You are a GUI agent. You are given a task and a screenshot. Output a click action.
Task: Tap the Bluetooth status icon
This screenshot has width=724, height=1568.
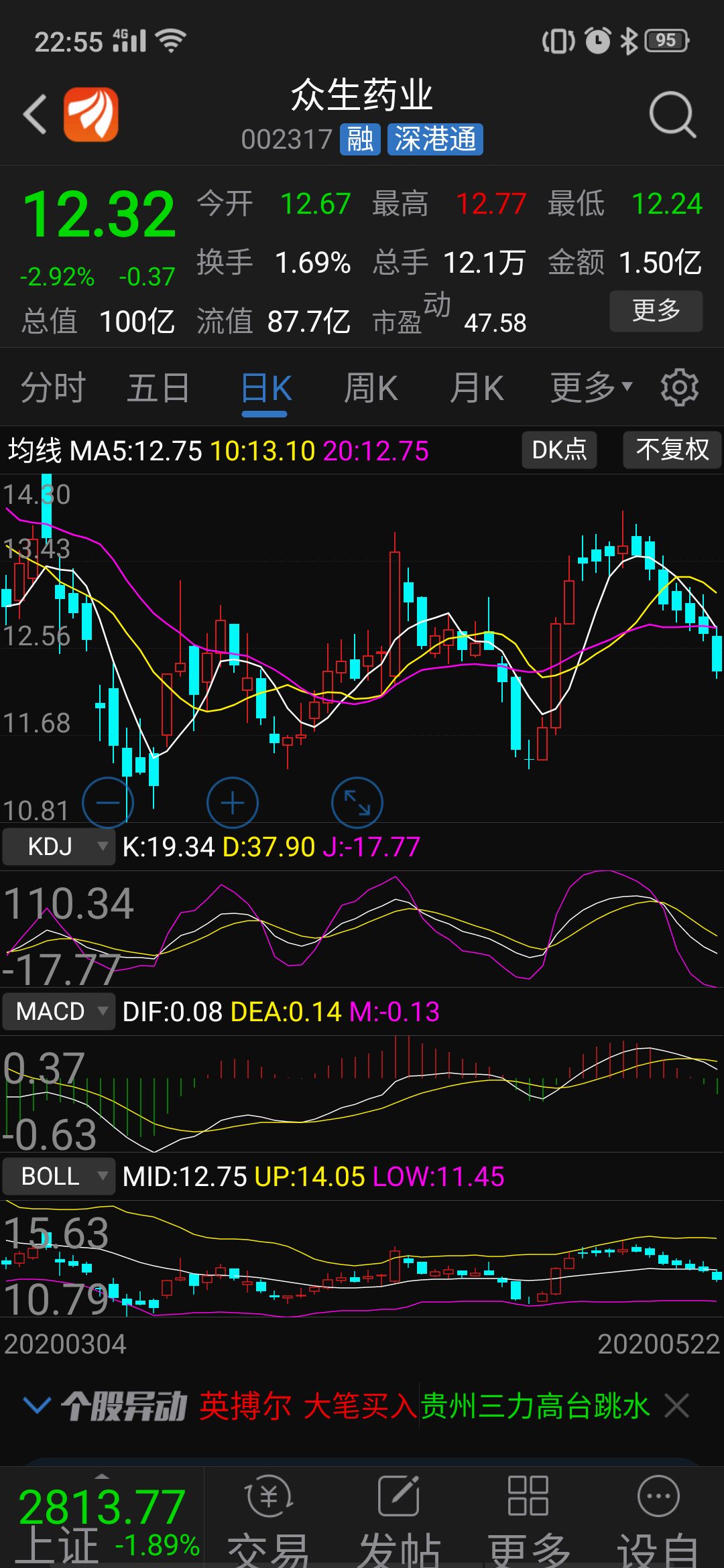click(x=629, y=41)
